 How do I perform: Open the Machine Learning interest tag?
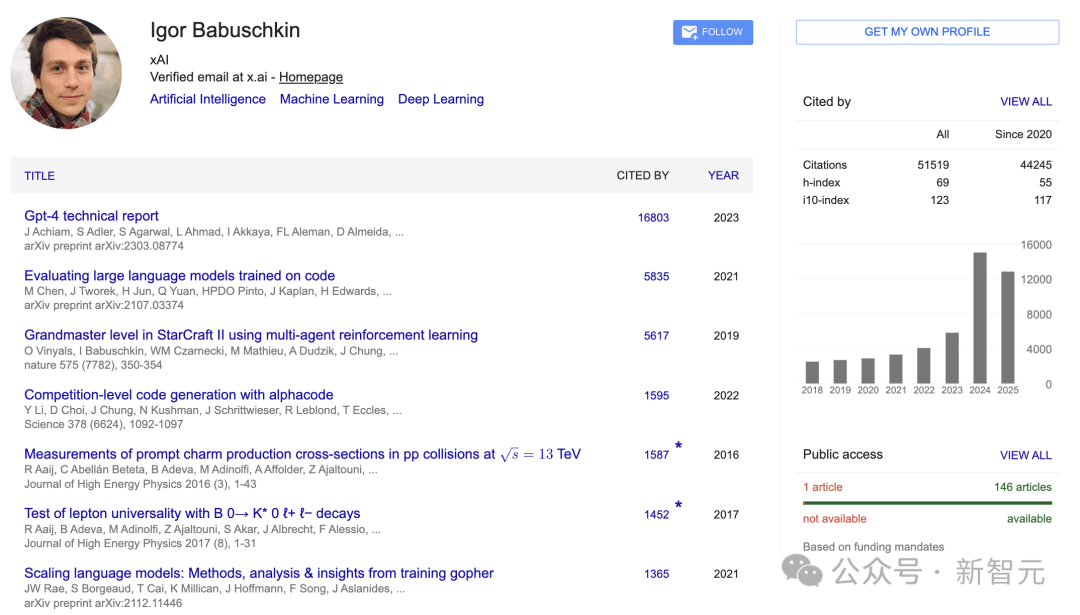click(331, 99)
